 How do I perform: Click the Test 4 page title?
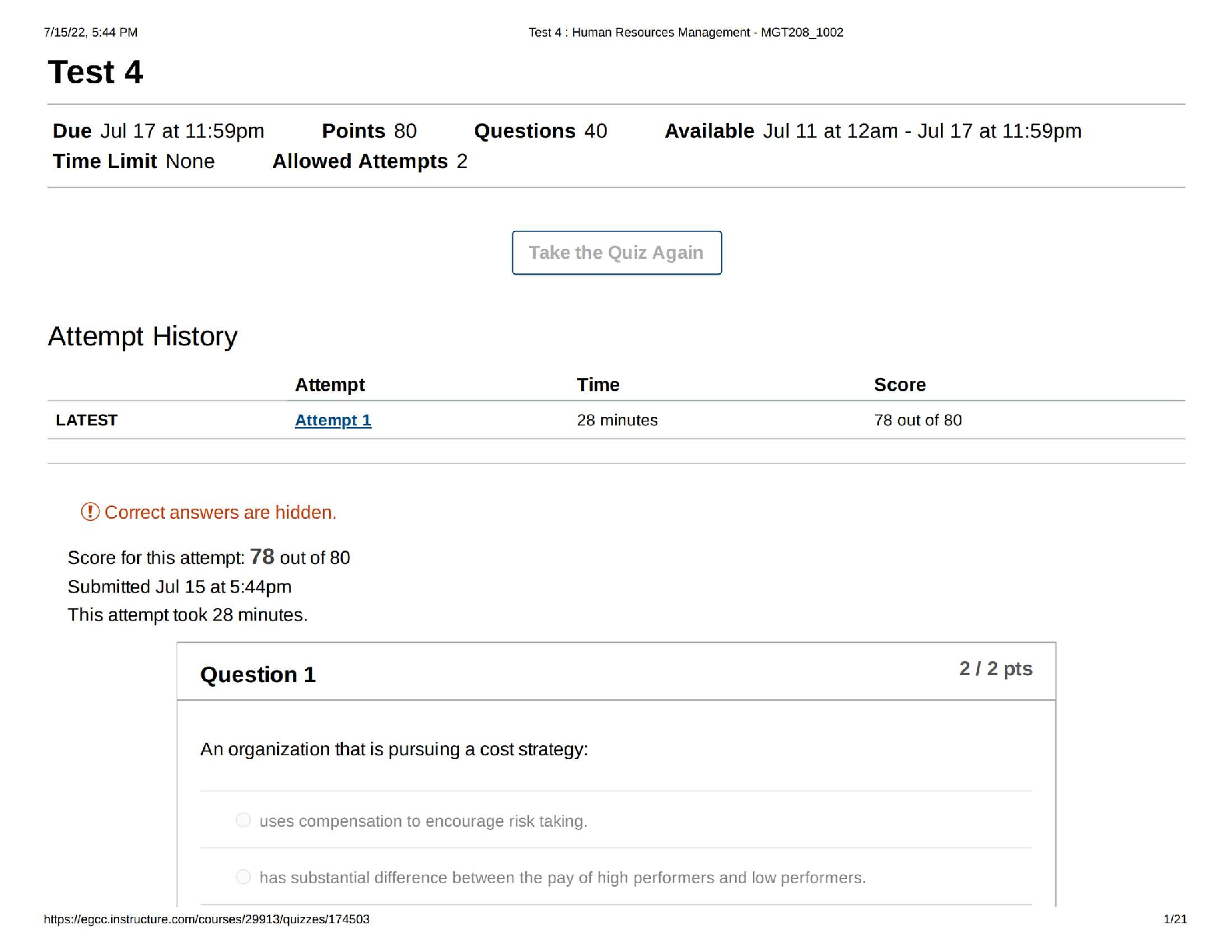pos(96,72)
